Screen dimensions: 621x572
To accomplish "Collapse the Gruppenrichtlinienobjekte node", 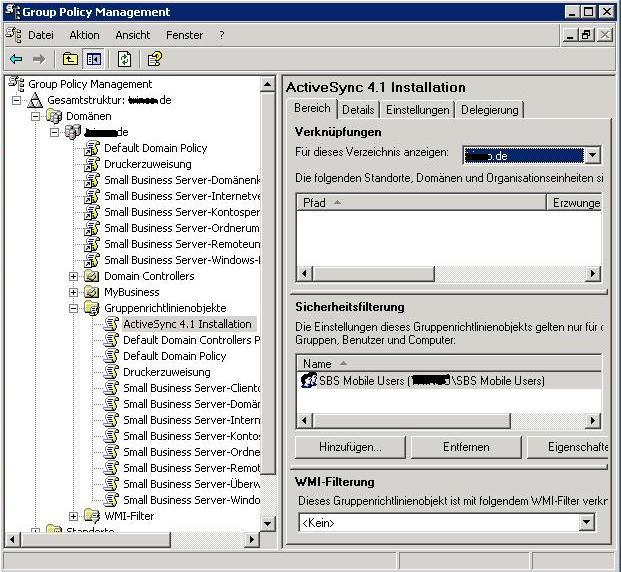I will click(74, 308).
